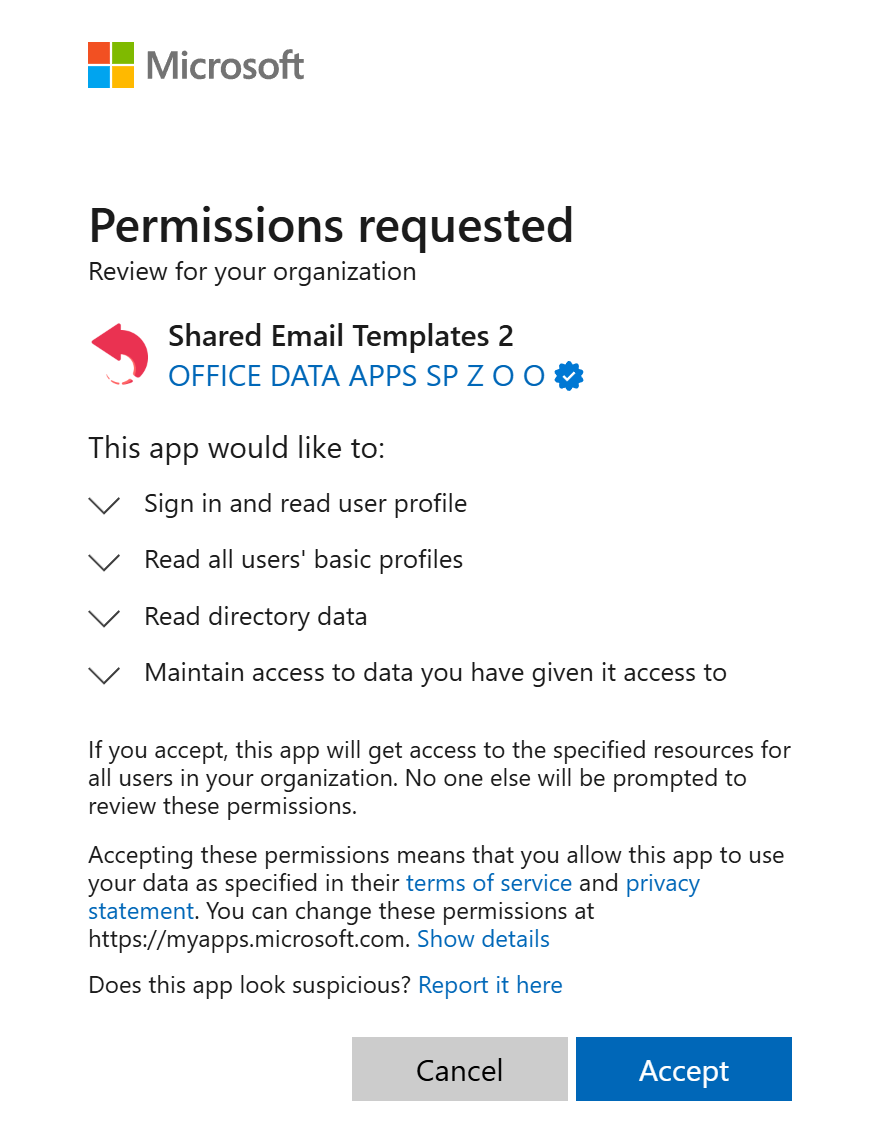The width and height of the screenshot is (880, 1140).
Task: Report this suspicious app via Report it here
Action: pyautogui.click(x=490, y=985)
